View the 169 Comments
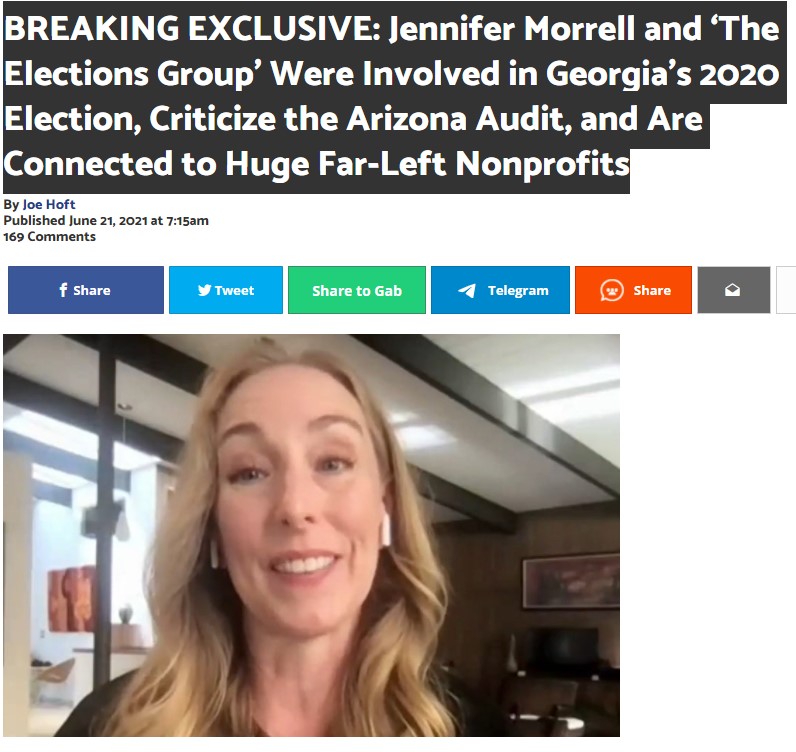The width and height of the screenshot is (796, 752). pos(49,237)
